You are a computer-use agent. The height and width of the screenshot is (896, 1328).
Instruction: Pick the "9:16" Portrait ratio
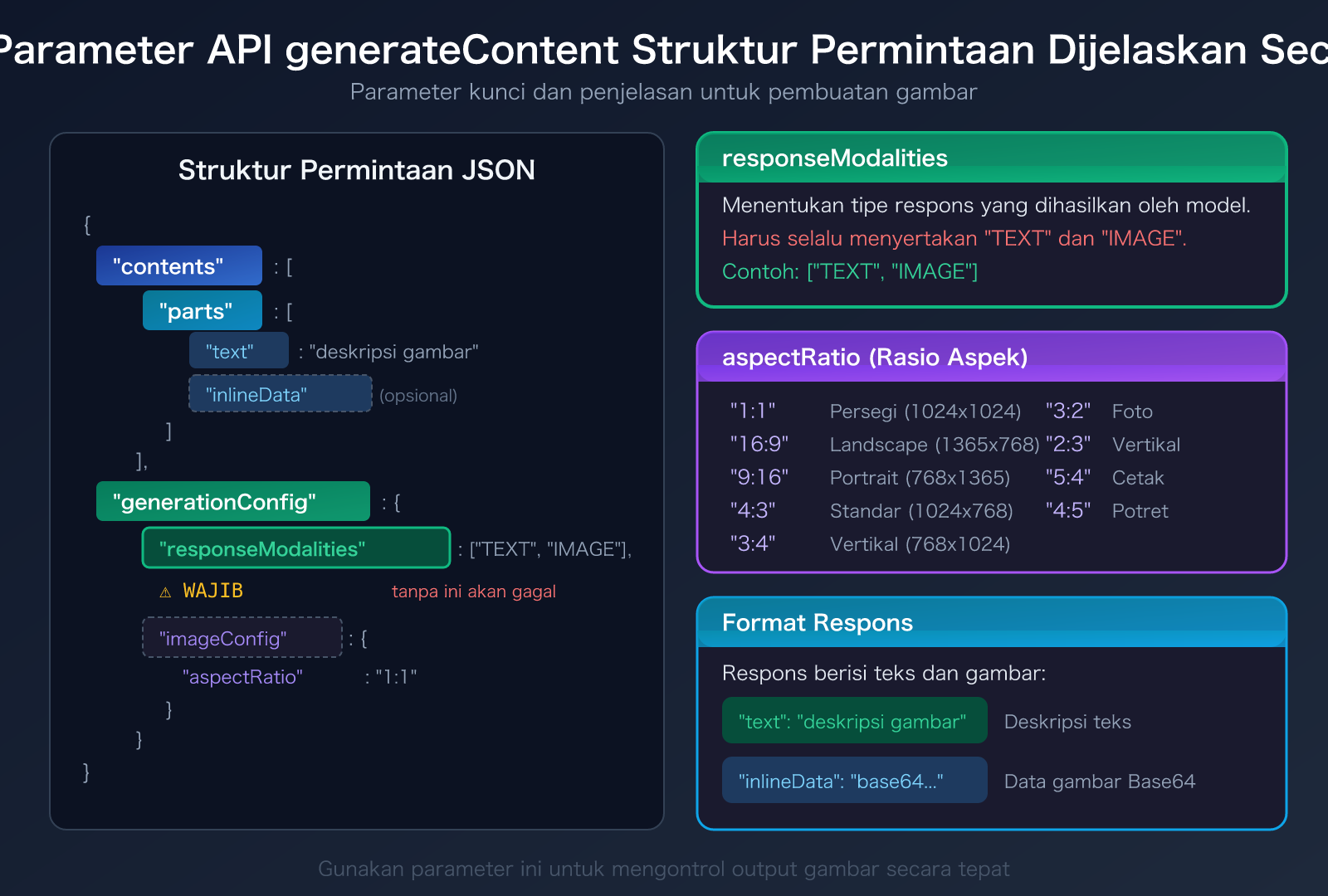pos(758,477)
